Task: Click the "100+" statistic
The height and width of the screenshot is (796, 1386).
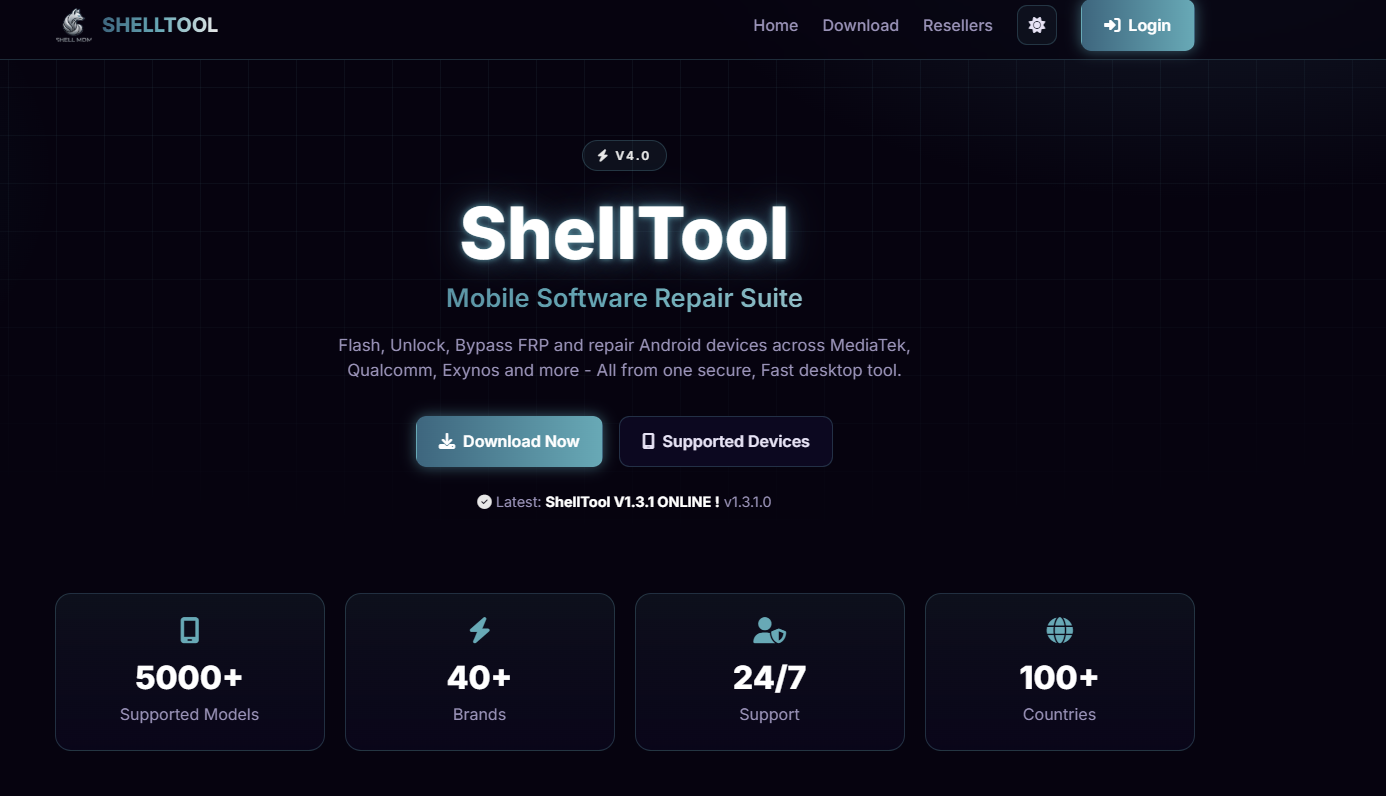Action: coord(1059,678)
